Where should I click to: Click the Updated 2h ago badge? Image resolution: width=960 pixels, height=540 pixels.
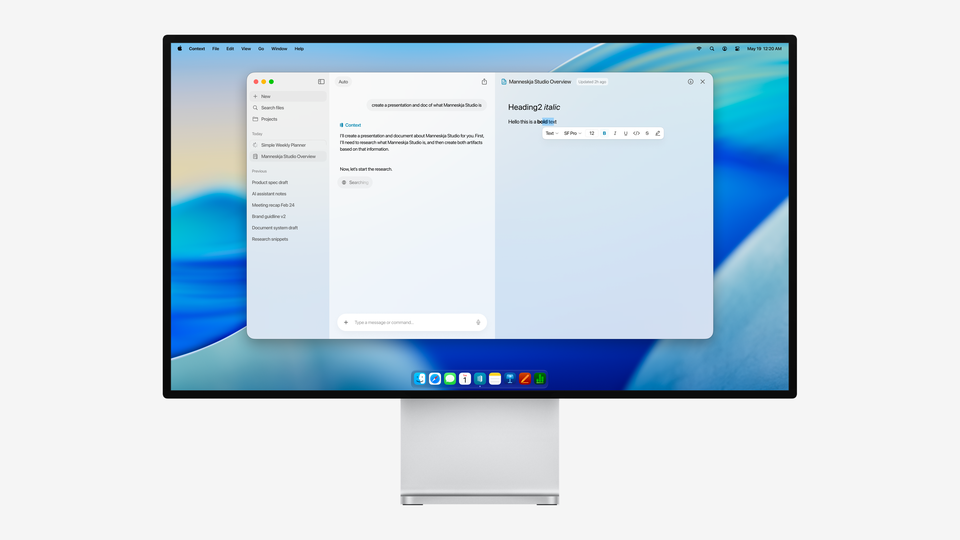click(x=592, y=81)
